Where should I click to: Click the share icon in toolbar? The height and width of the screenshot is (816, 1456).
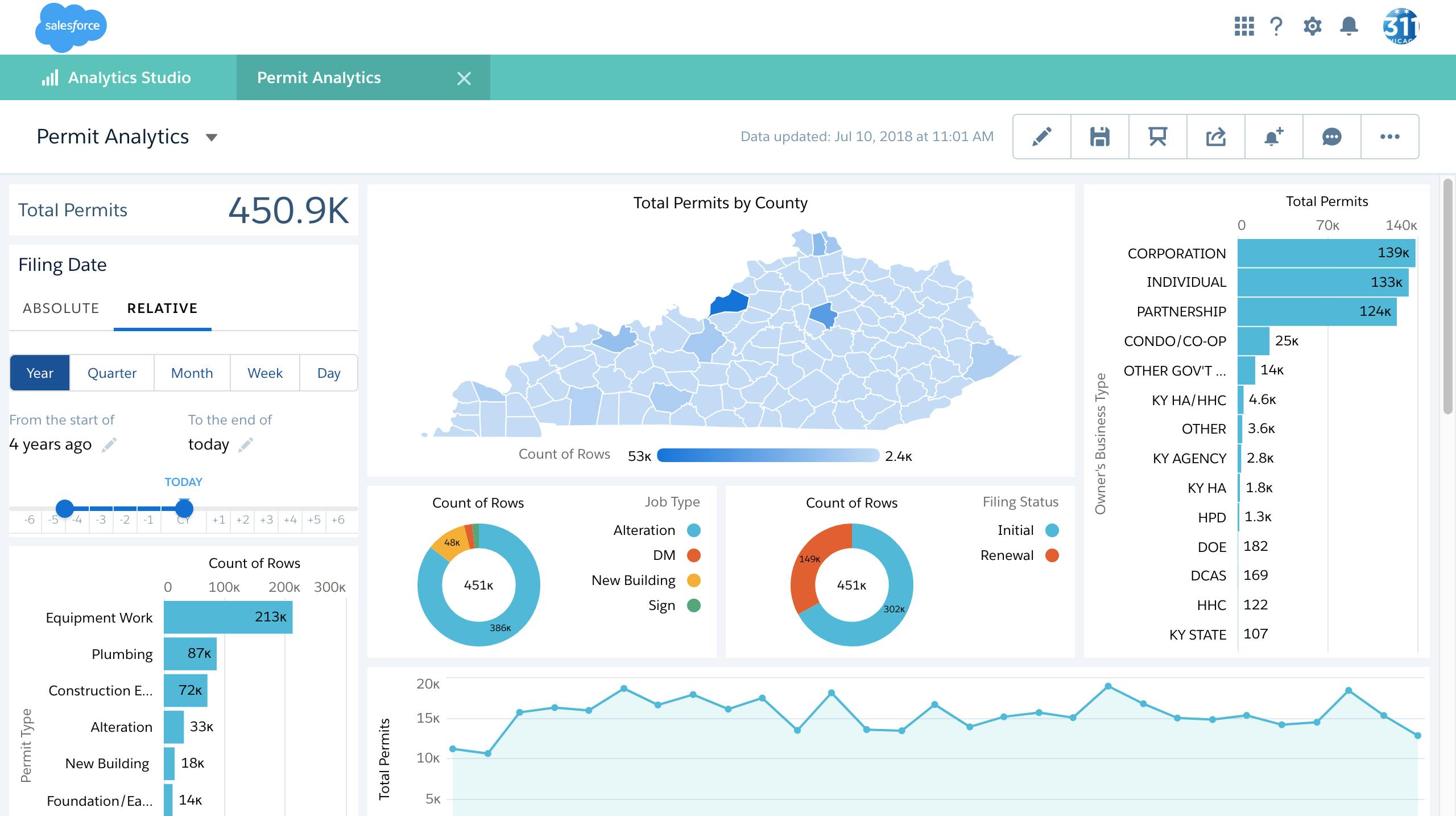point(1216,136)
